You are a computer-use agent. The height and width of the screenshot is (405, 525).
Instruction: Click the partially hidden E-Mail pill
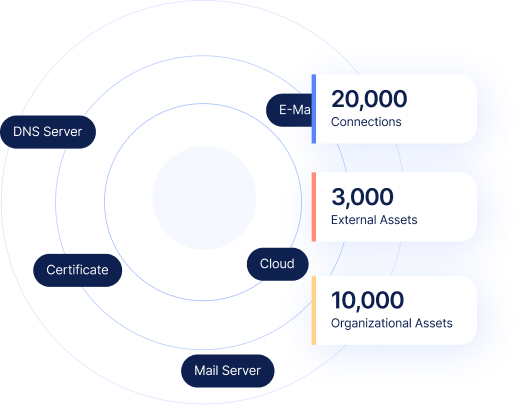click(289, 110)
